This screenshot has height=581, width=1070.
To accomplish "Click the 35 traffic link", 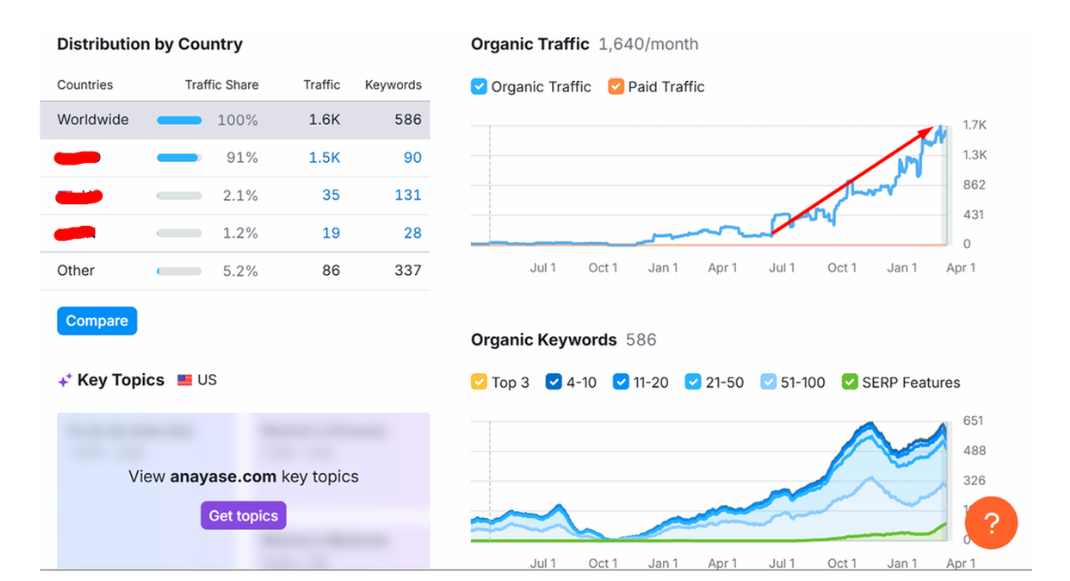I will point(331,195).
